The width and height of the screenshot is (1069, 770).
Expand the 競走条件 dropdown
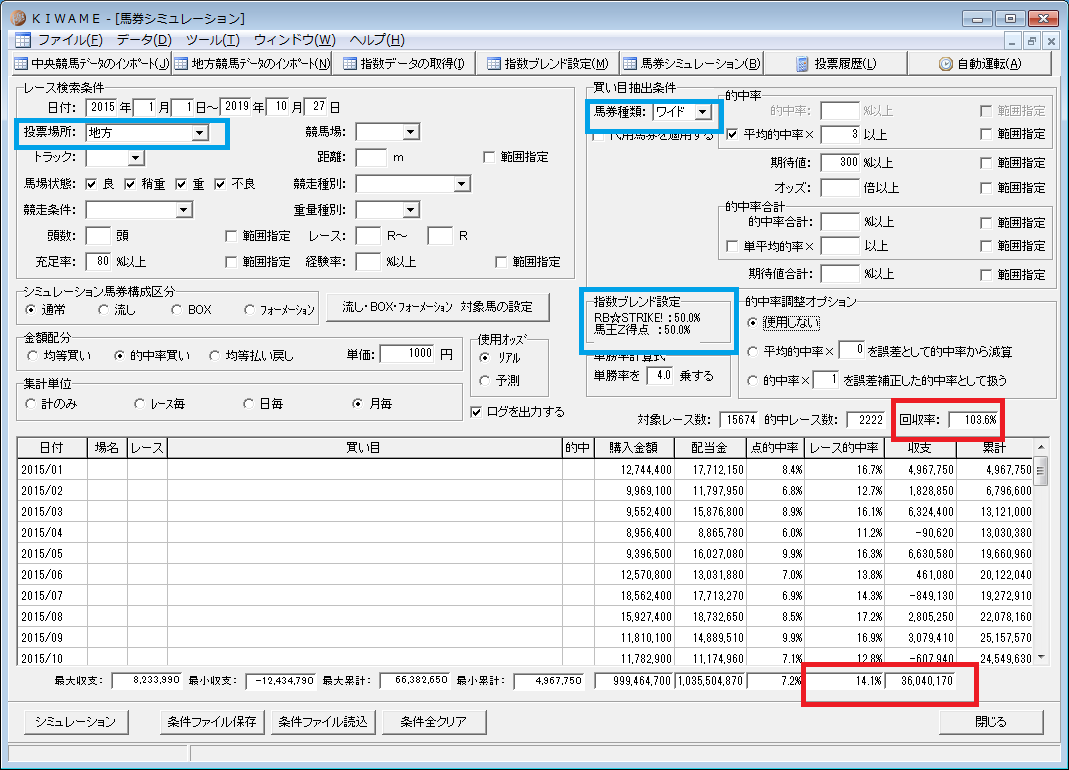[183, 209]
